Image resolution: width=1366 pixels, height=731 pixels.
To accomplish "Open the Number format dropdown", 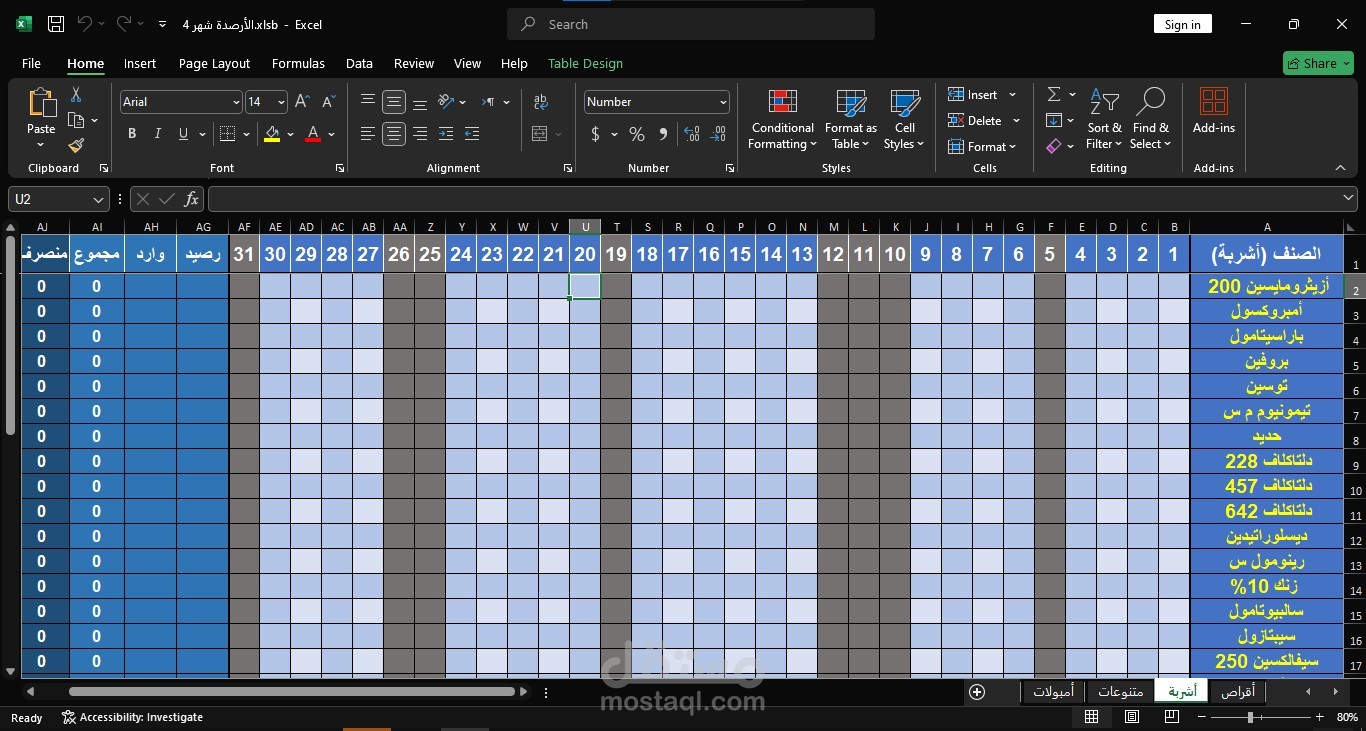I will (723, 102).
